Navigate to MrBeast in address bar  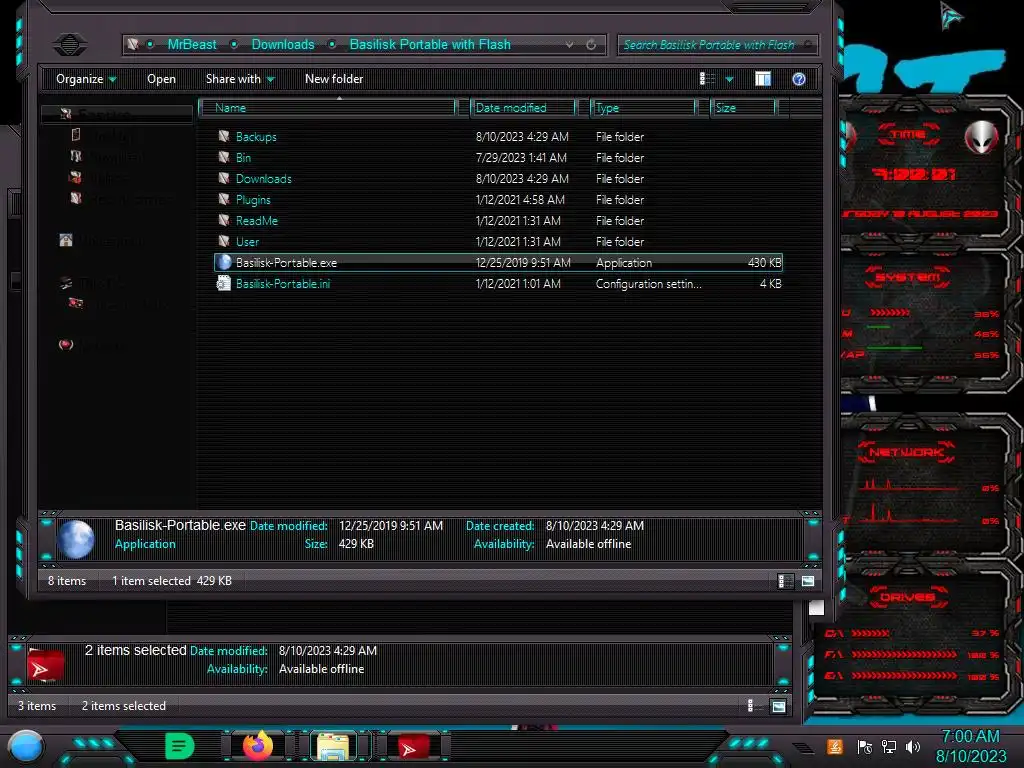click(192, 44)
